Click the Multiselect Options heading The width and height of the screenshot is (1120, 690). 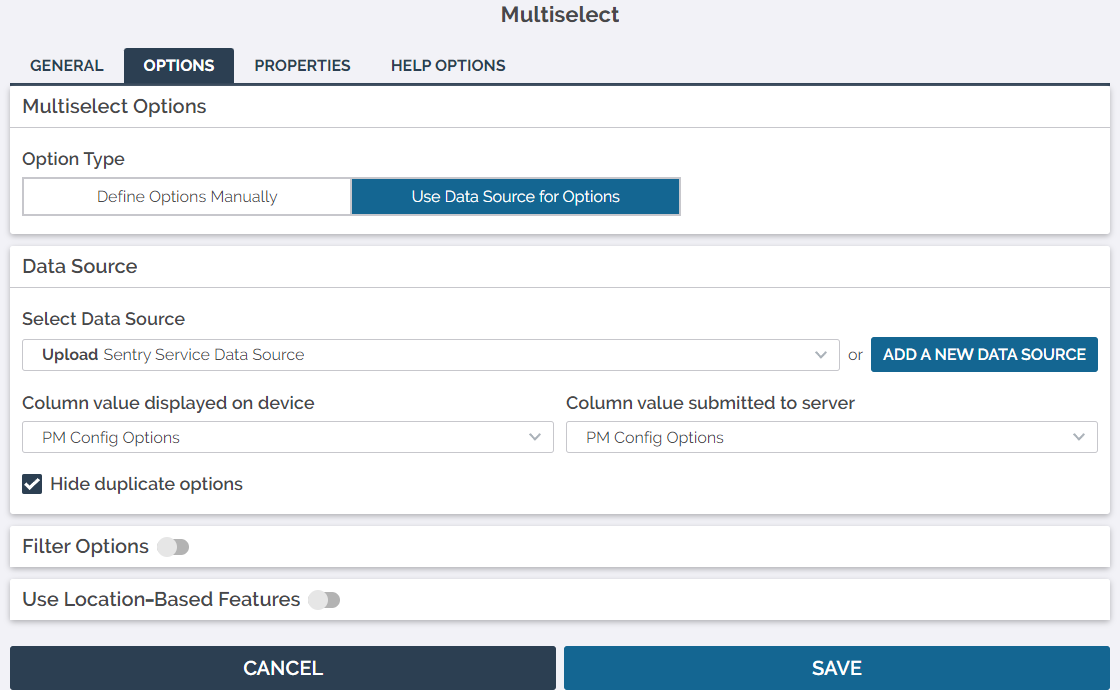tap(114, 106)
